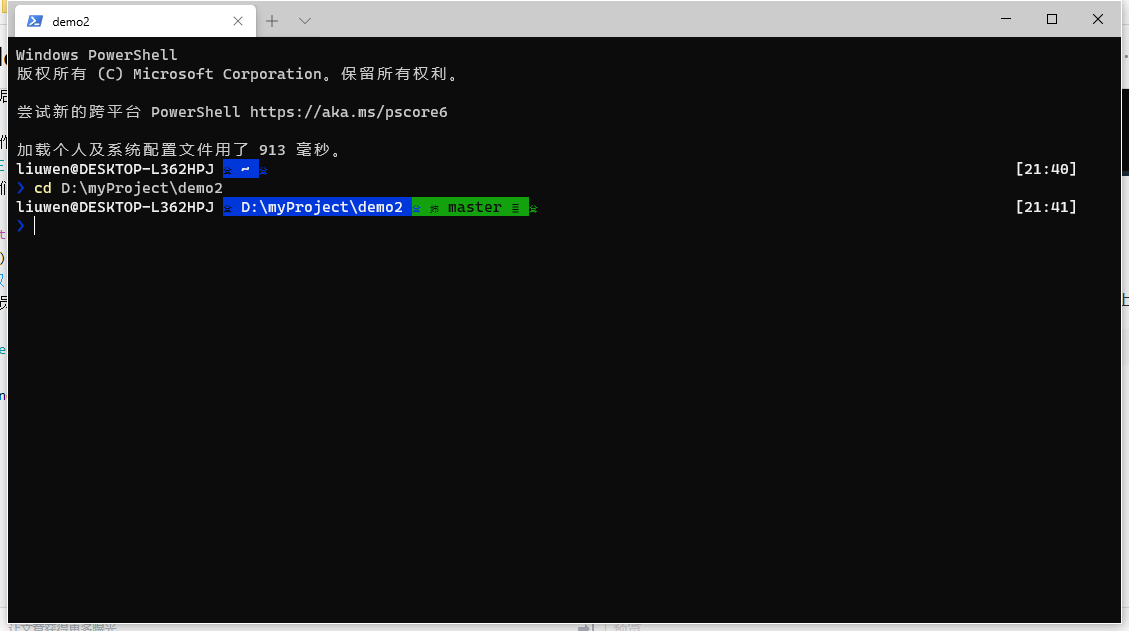Viewport: 1129px width, 631px height.
Task: Close the Windows Terminal window
Action: click(x=1097, y=19)
